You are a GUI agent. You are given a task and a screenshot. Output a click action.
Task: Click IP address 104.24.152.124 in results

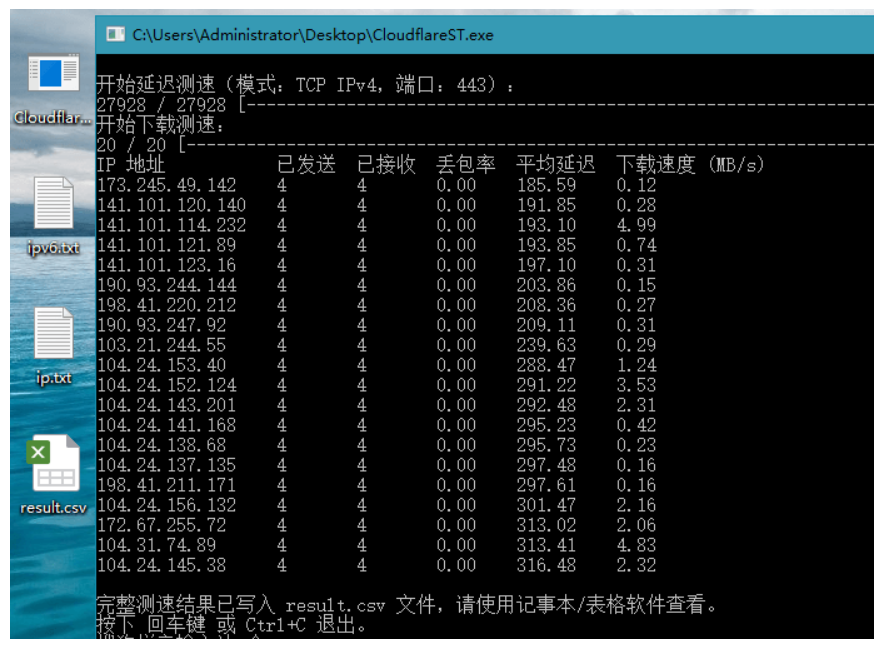click(x=166, y=385)
